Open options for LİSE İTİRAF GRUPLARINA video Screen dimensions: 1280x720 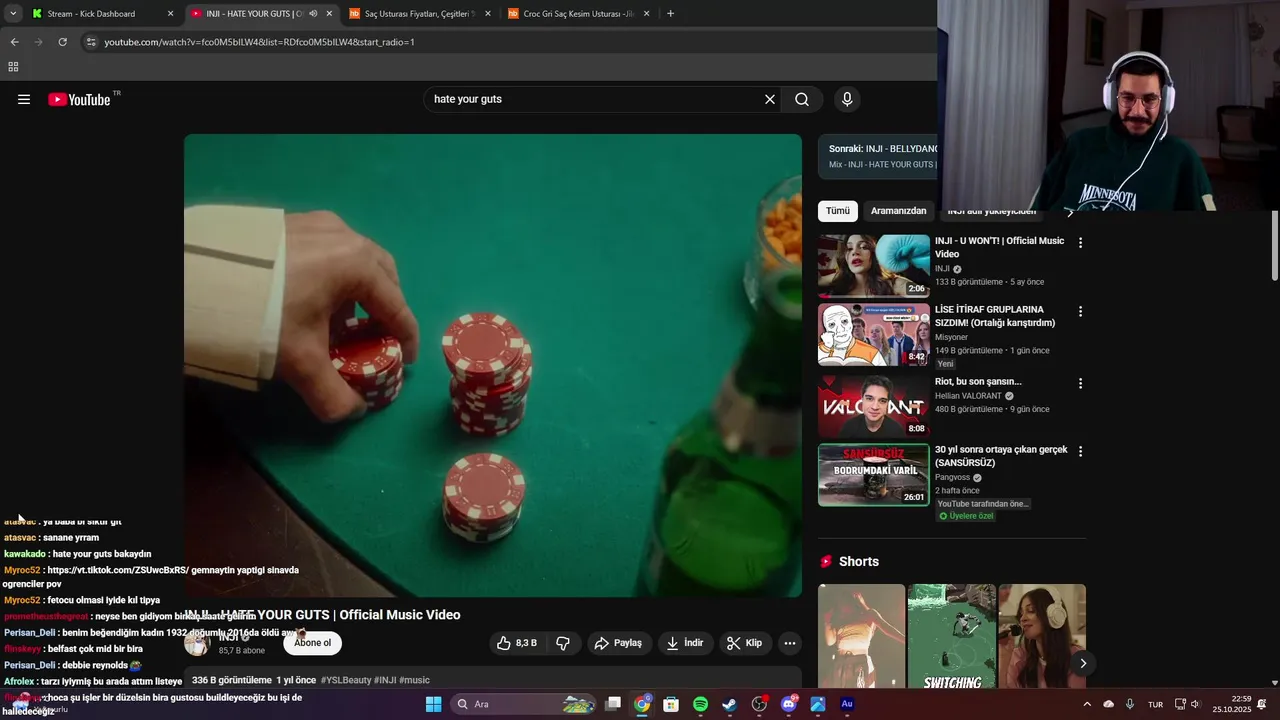click(1080, 312)
